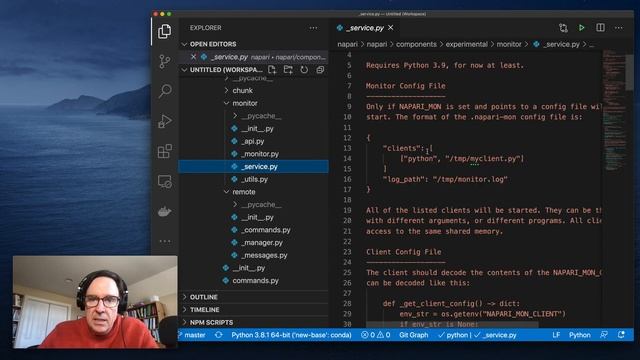Click experimental breadcrumb segment

pos(466,44)
